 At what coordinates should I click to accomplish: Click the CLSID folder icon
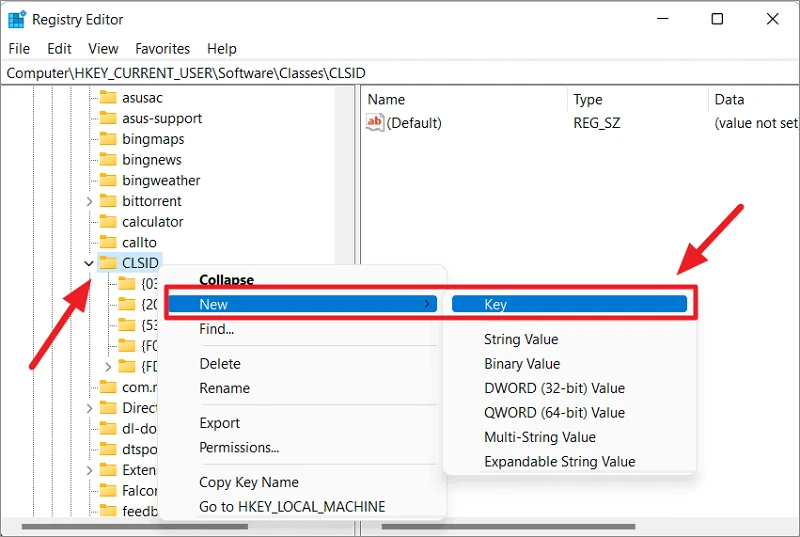[x=108, y=263]
